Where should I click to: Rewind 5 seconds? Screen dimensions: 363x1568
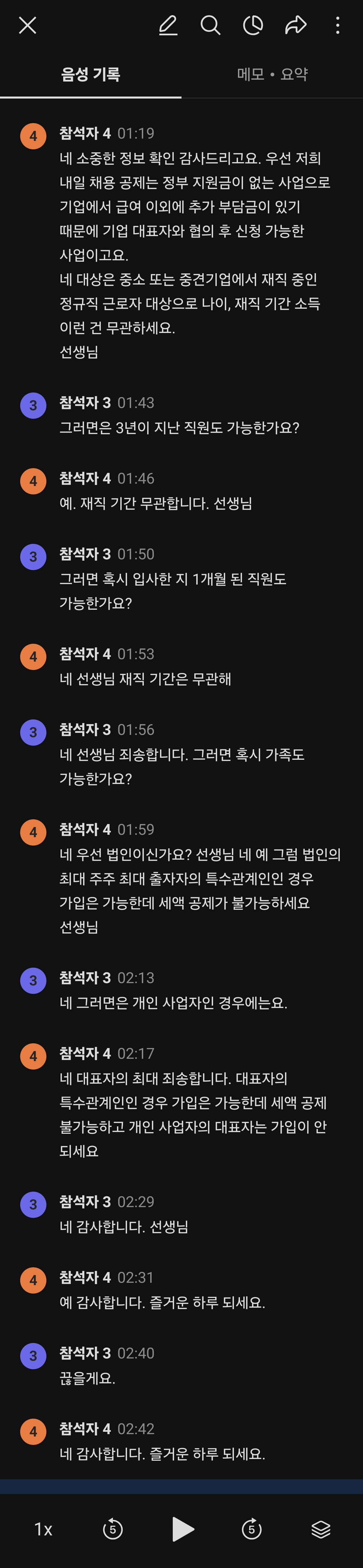coord(113,1529)
